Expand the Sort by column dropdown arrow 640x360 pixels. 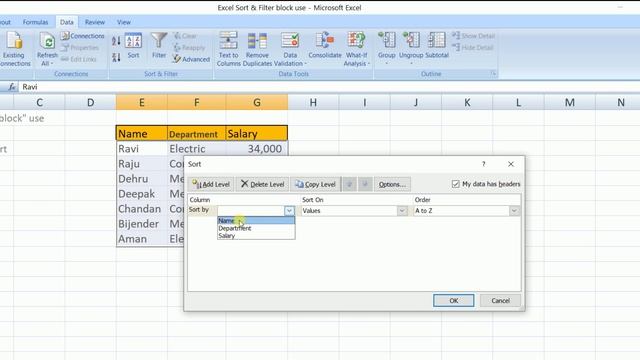click(289, 211)
